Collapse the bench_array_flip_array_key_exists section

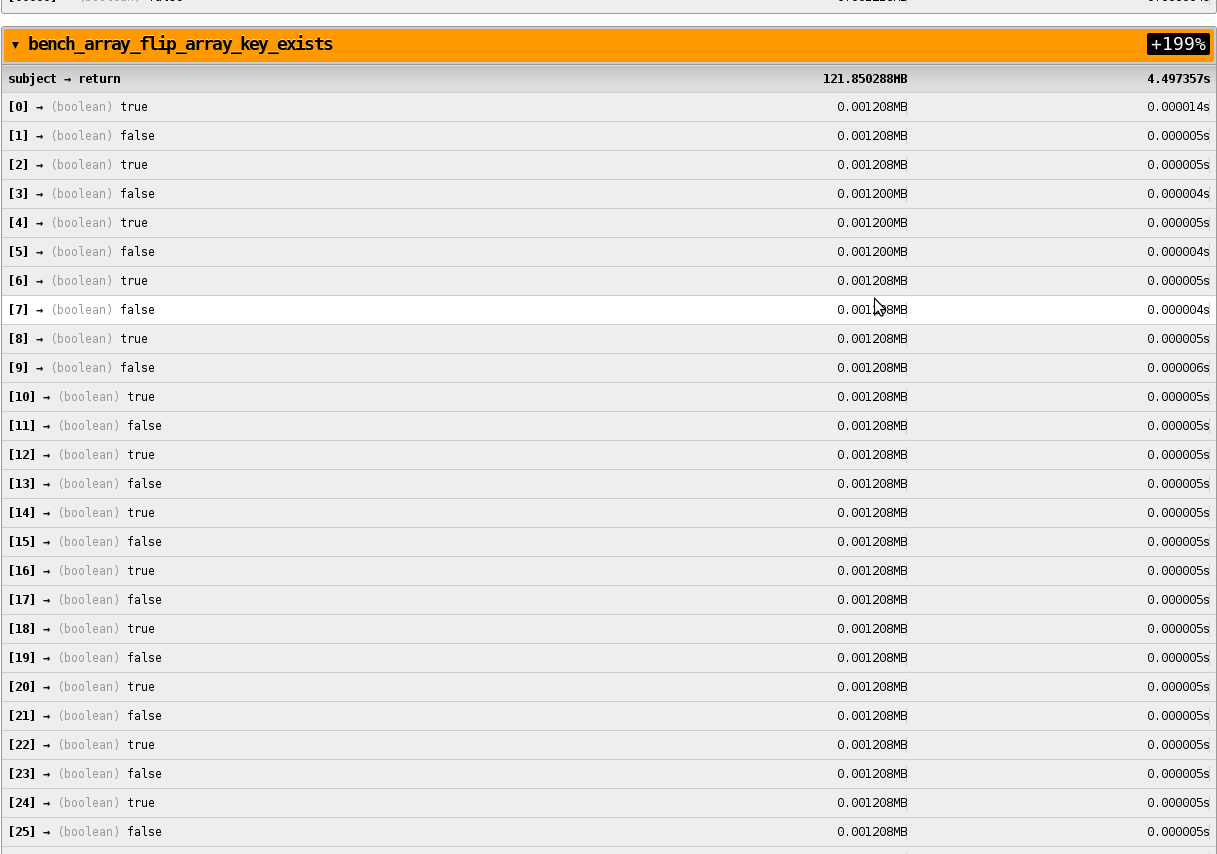[15, 45]
